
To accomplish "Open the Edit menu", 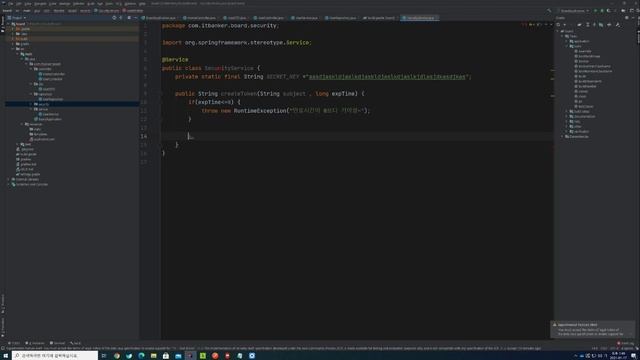I will click(x=19, y=3).
